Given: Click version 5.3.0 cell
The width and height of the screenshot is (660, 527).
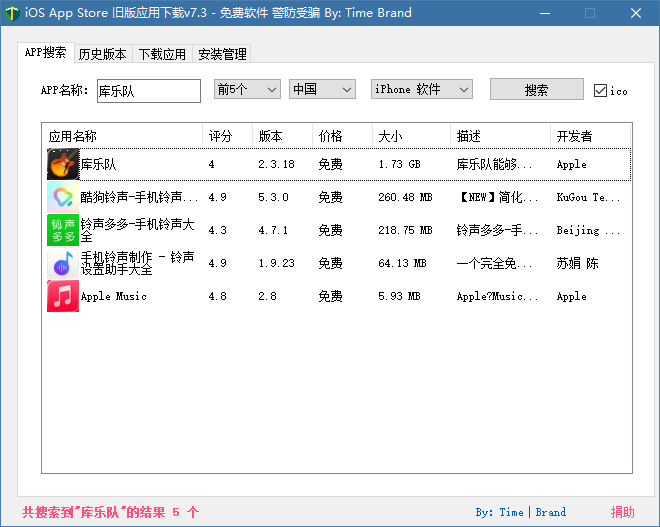Looking at the screenshot, I should 273,197.
